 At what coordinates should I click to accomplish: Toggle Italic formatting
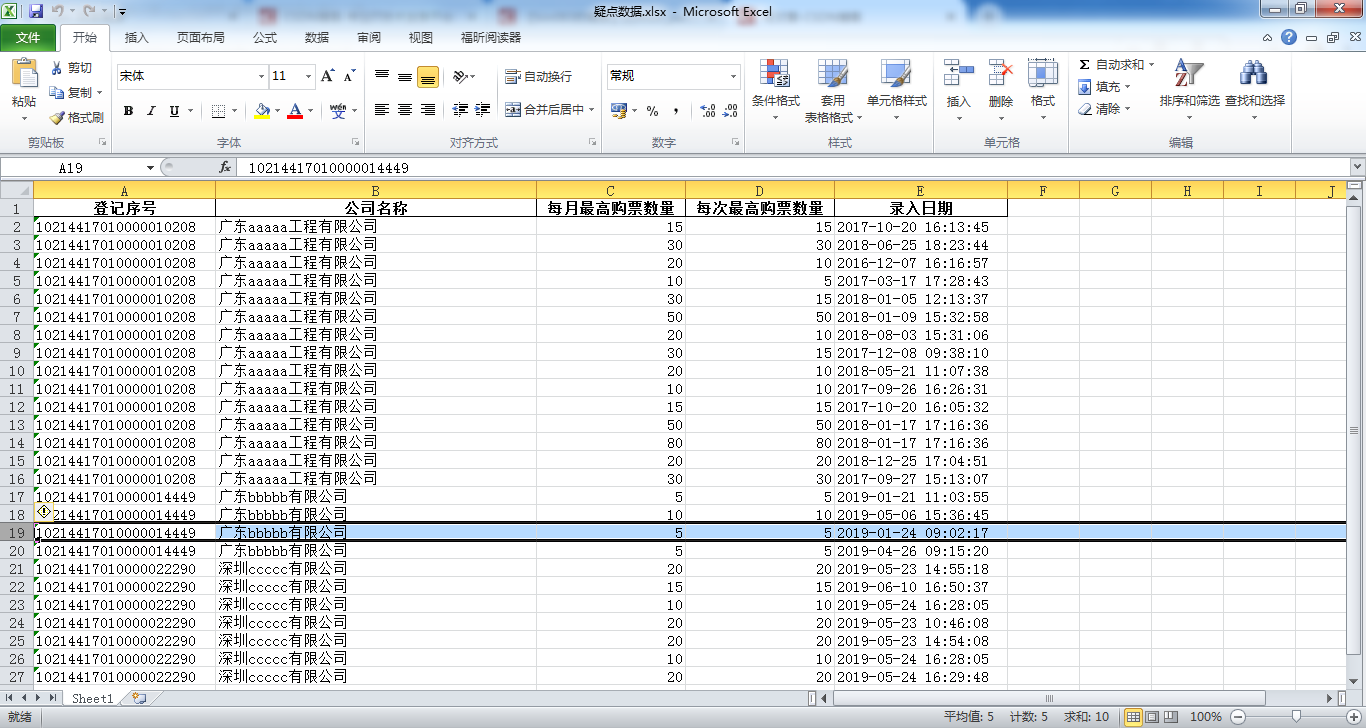click(151, 111)
